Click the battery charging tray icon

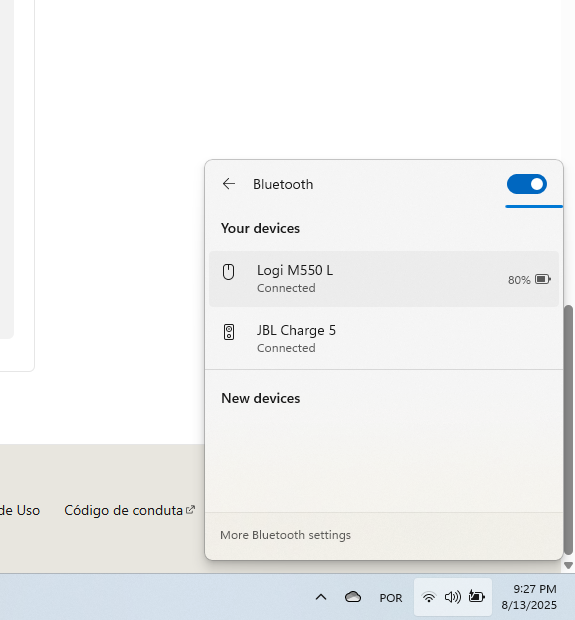(x=477, y=596)
